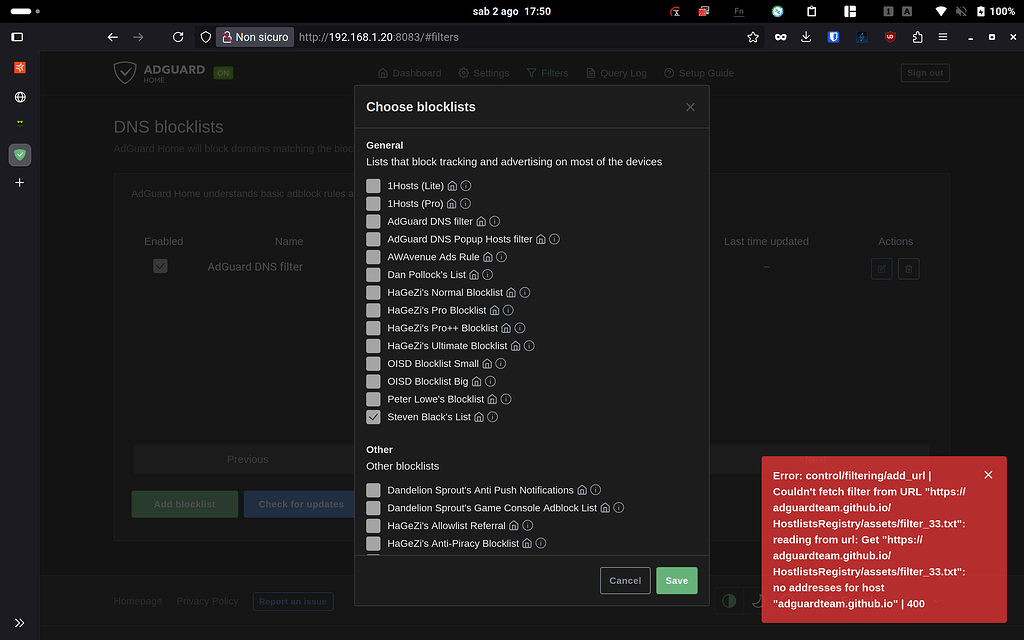Open homepage icon for HaGeZi's Allowlist Referral
Screen dimensions: 1024x640
(513, 526)
